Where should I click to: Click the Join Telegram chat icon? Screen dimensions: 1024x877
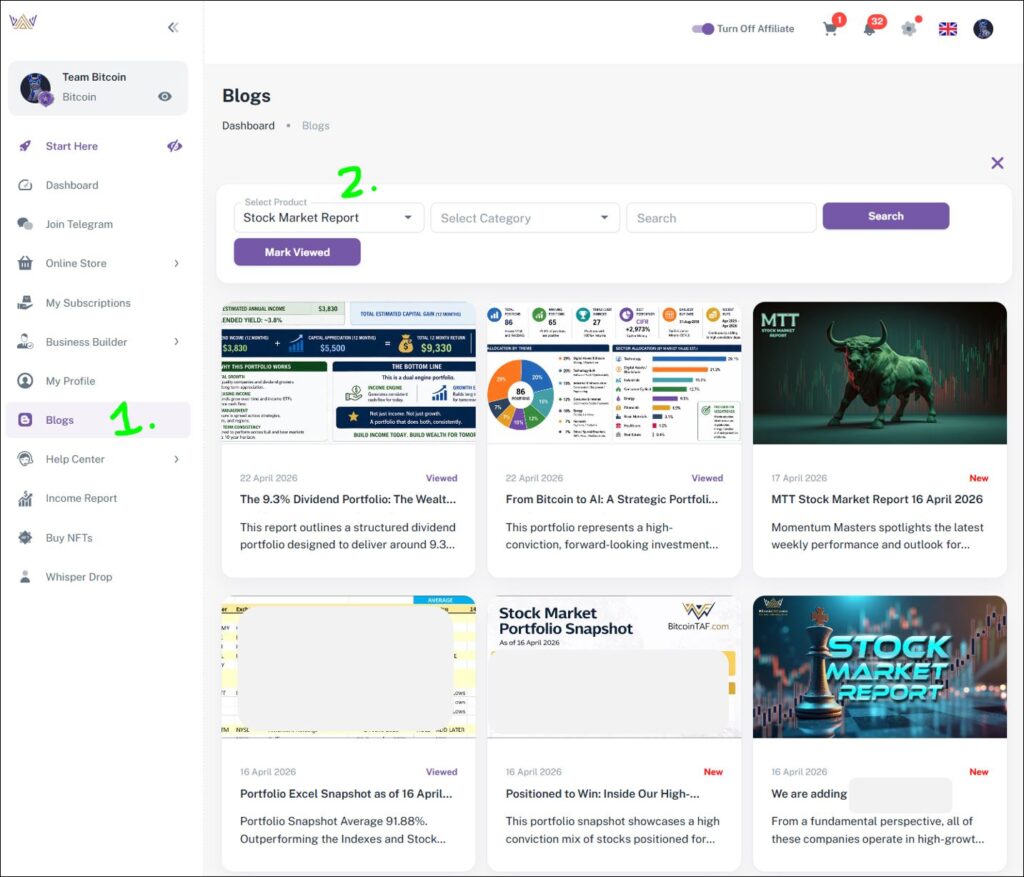coord(25,224)
